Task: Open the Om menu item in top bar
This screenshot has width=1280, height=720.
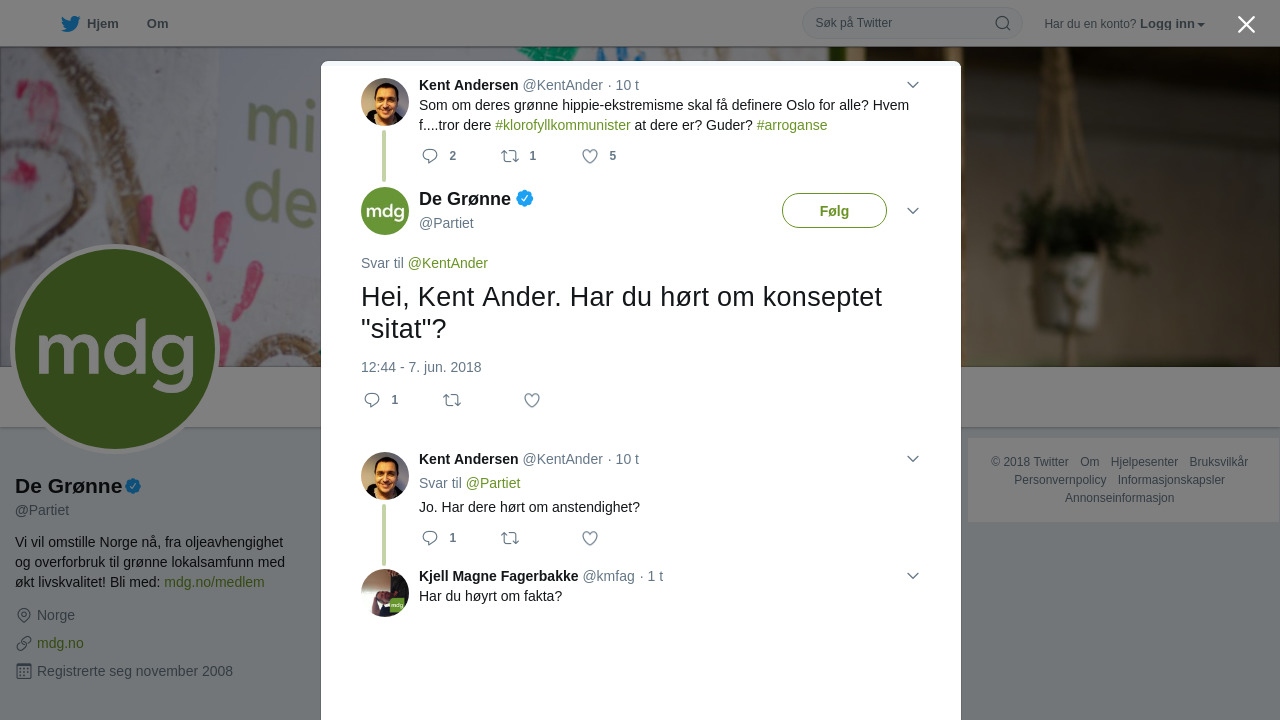Action: click(x=157, y=23)
